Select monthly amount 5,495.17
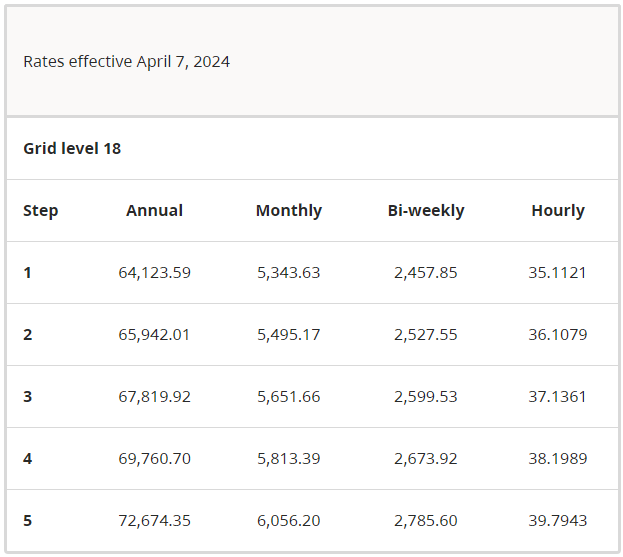The height and width of the screenshot is (557, 623). (x=288, y=335)
